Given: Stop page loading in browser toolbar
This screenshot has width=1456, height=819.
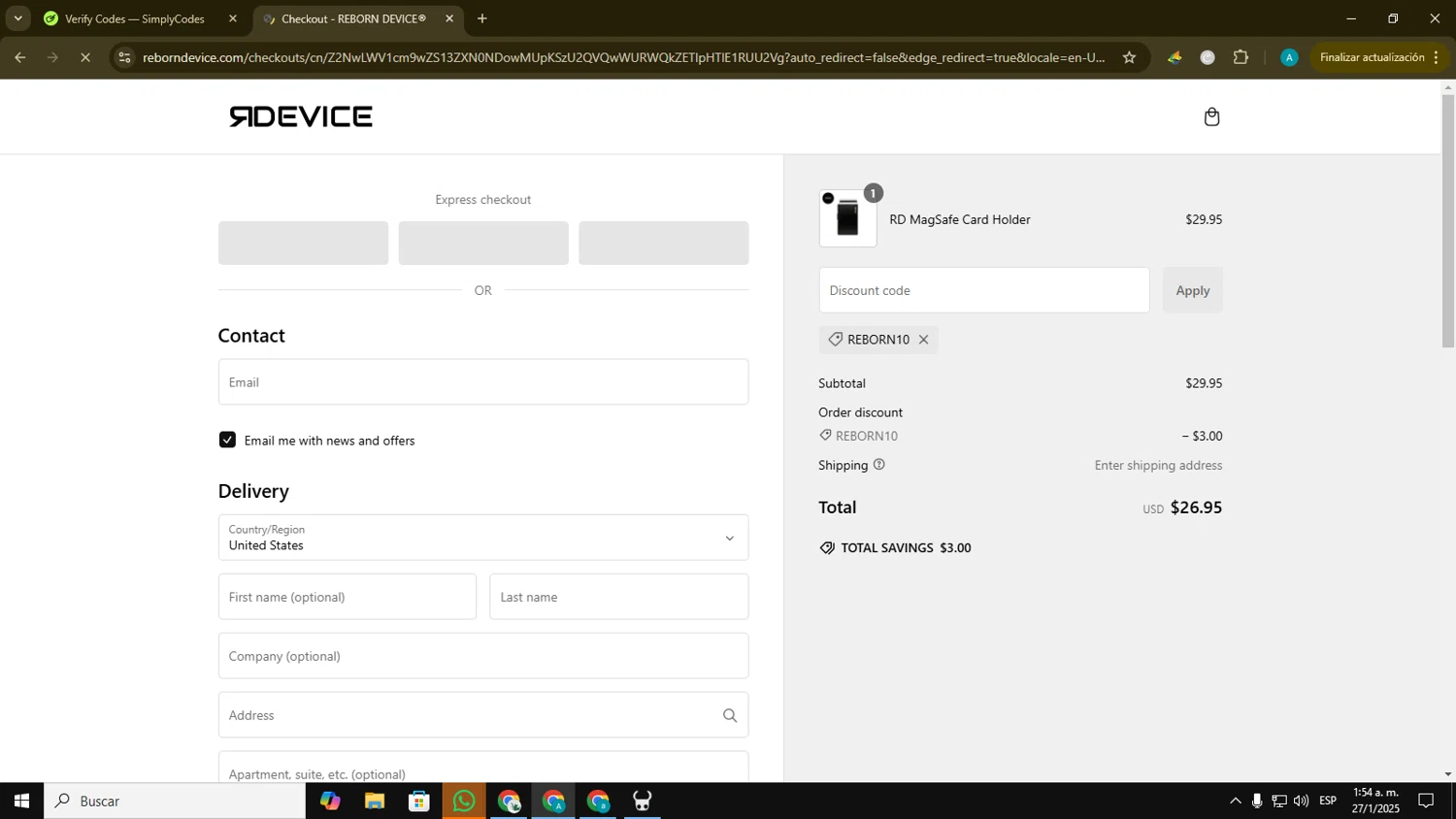Looking at the screenshot, I should (85, 57).
